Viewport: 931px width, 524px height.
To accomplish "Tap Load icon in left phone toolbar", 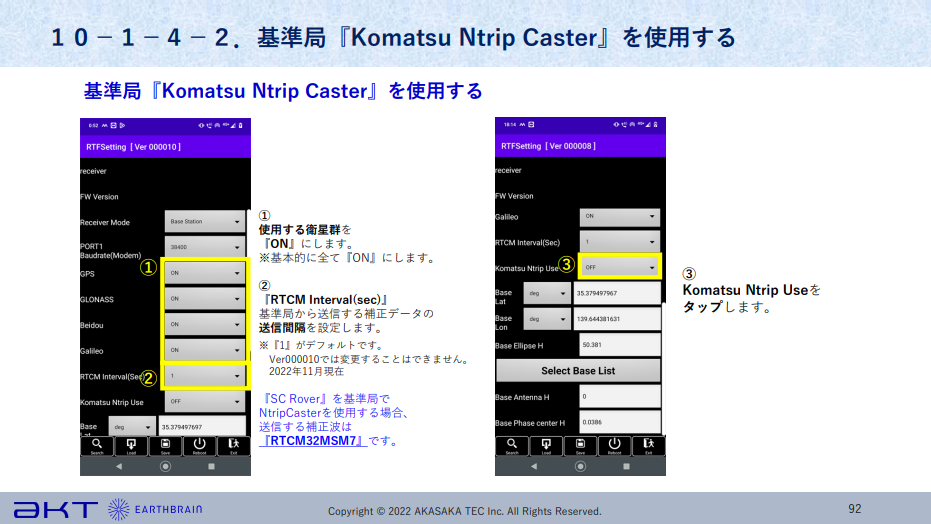I will tap(131, 446).
